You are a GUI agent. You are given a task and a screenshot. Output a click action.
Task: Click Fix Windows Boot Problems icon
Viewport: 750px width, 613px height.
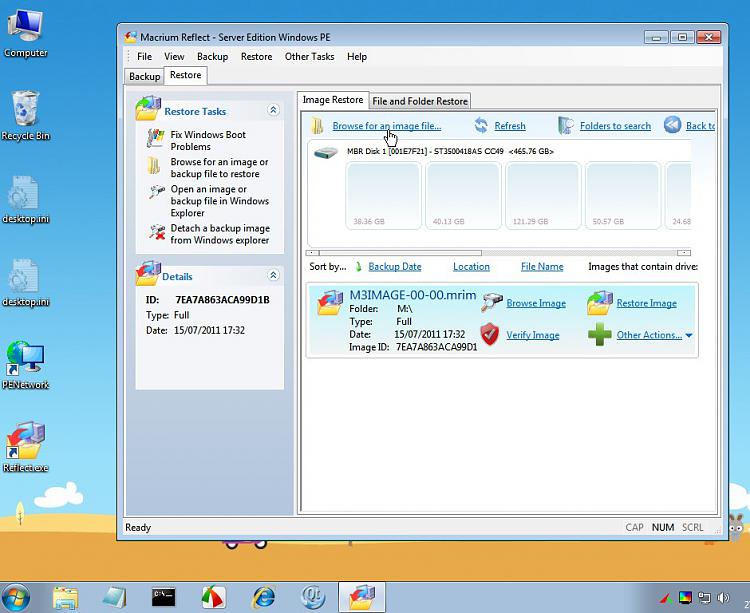click(155, 139)
